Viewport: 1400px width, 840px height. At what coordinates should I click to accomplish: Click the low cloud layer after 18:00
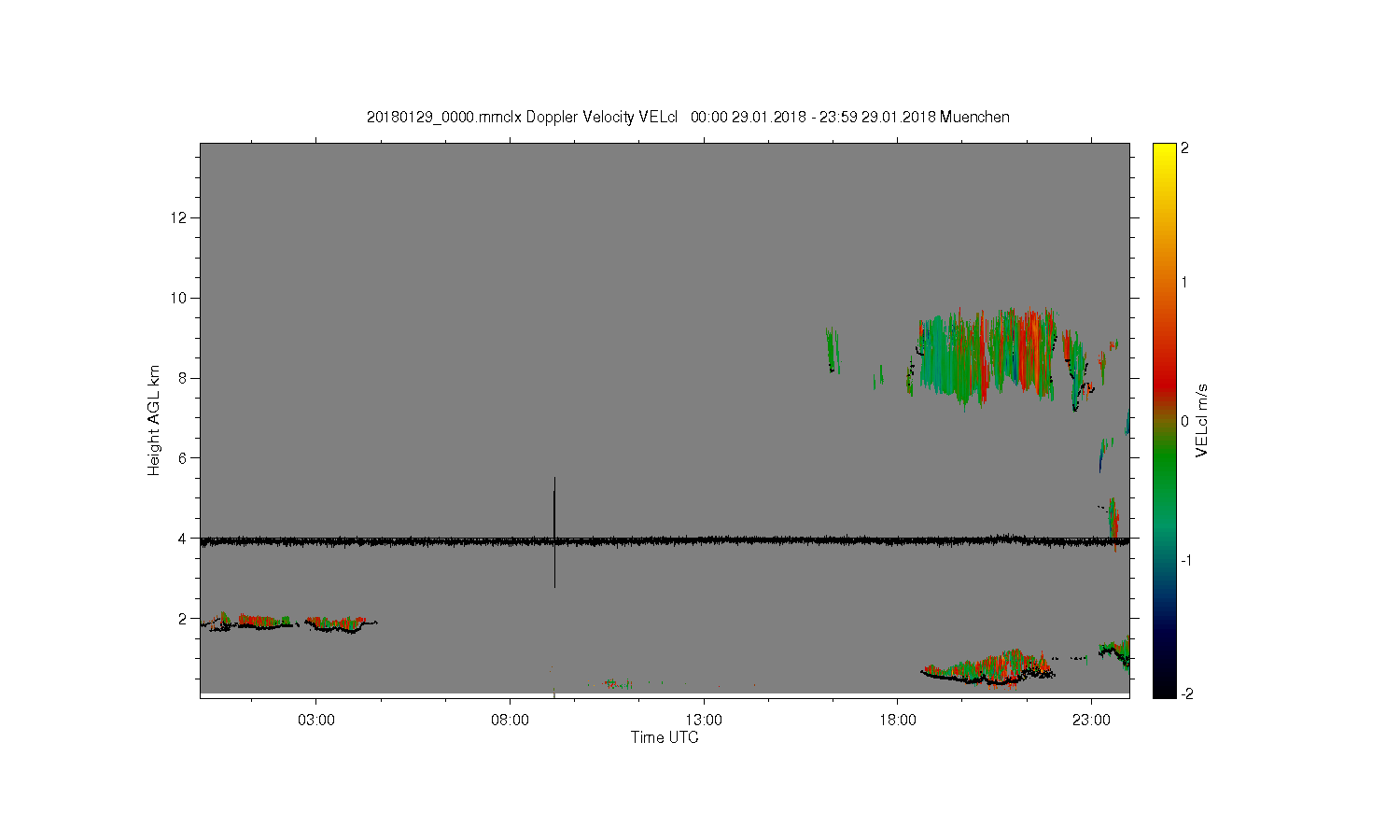coord(987,668)
